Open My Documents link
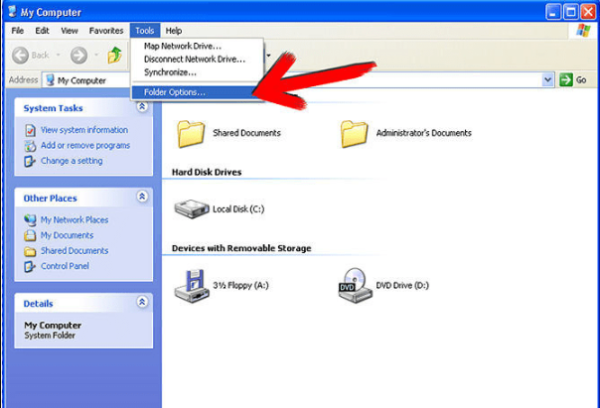This screenshot has width=600, height=408. coord(67,235)
